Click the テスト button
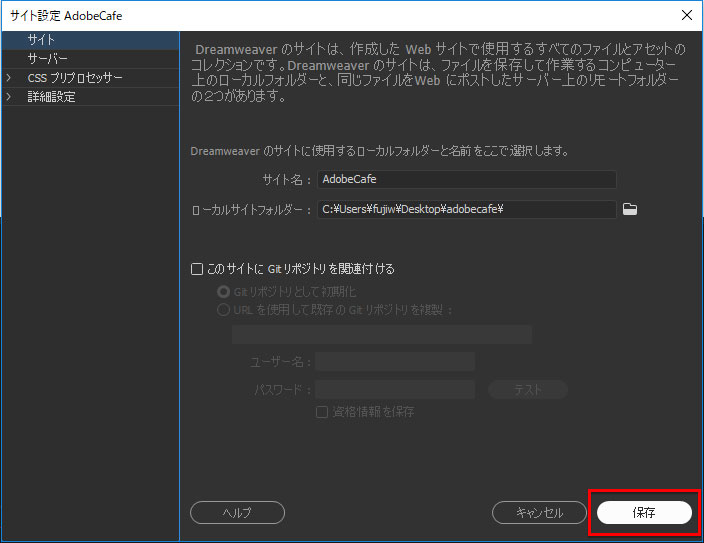The width and height of the screenshot is (704, 543). (527, 390)
